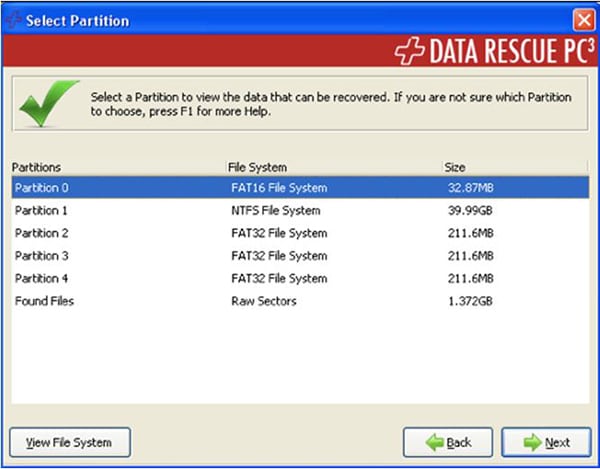Click the title bar app icon
Screen dimensions: 600x469
point(13,20)
